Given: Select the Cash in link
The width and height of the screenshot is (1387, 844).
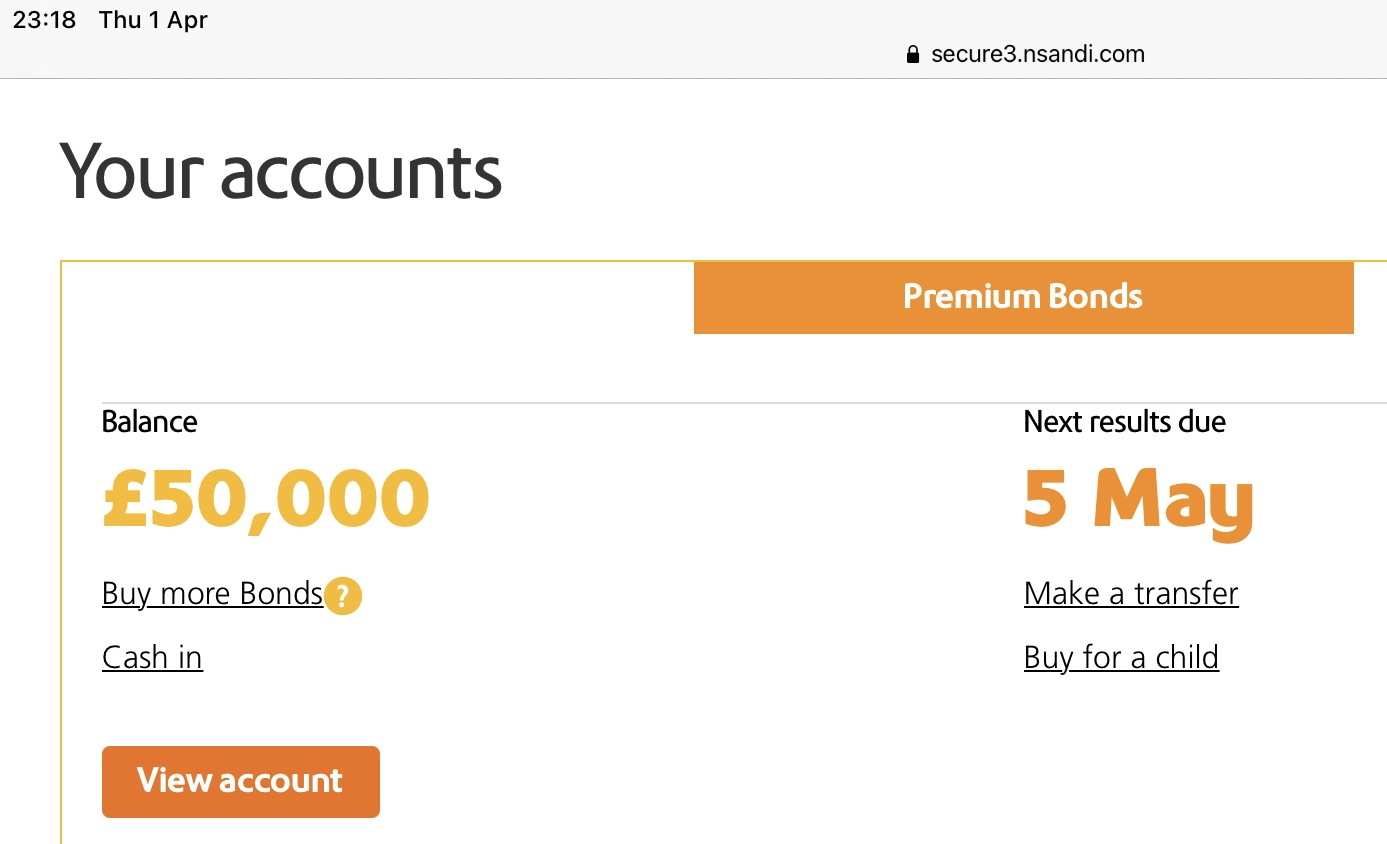Looking at the screenshot, I should 152,658.
